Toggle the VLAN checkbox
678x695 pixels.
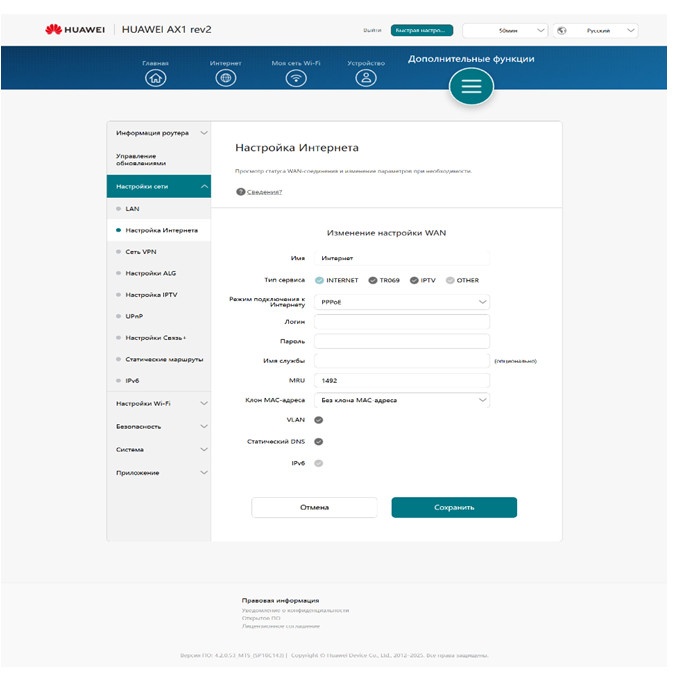coord(319,420)
